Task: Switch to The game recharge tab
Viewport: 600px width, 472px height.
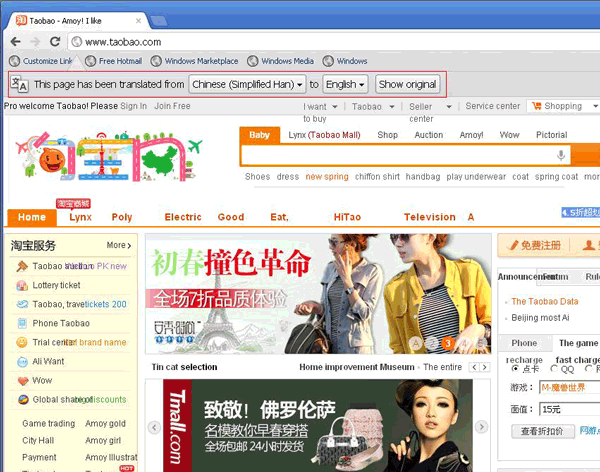Action: tap(578, 343)
